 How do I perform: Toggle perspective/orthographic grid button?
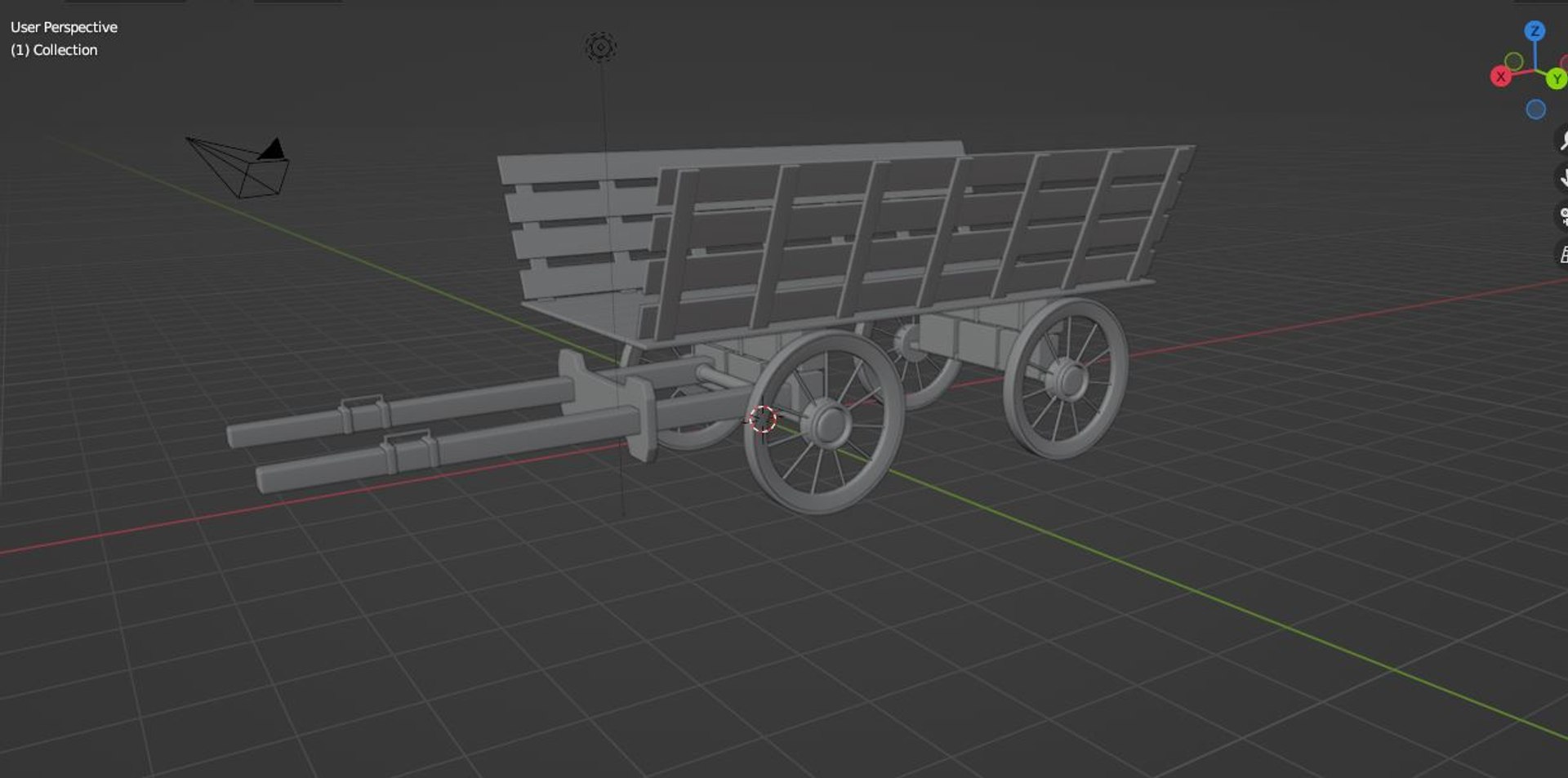1561,255
